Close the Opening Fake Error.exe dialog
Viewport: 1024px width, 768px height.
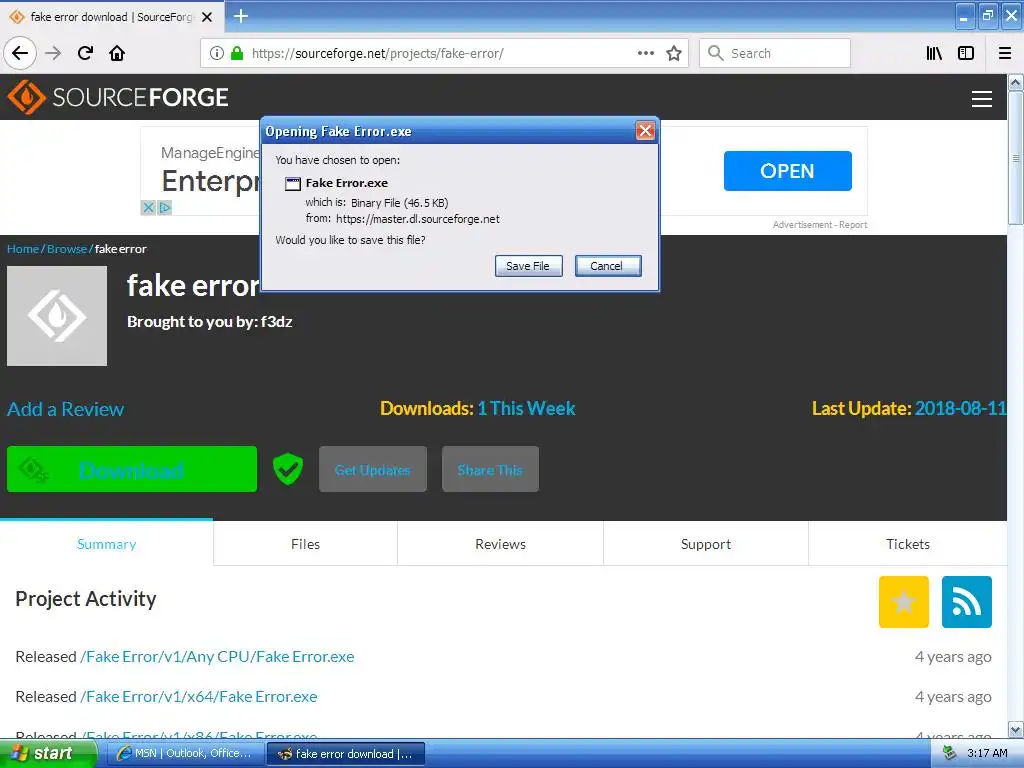645,131
